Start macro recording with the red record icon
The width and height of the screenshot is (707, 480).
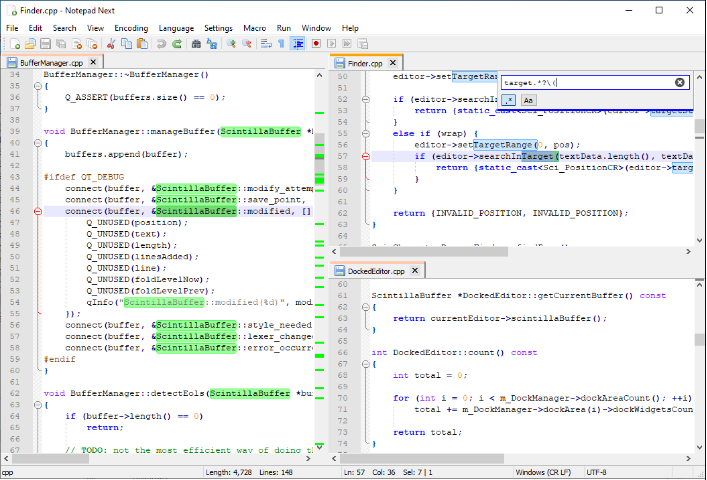click(x=316, y=44)
